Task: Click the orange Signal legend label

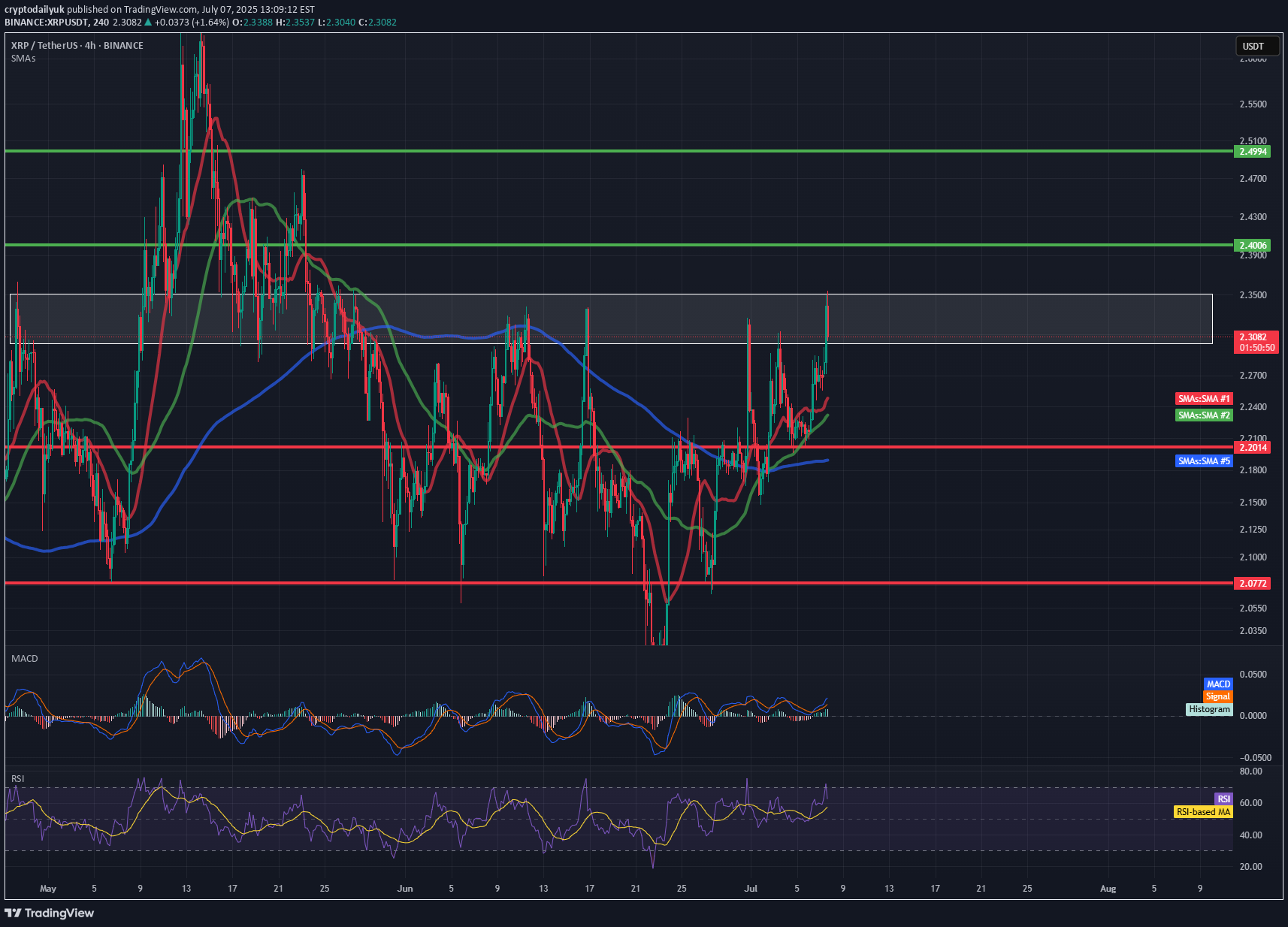Action: [x=1218, y=696]
